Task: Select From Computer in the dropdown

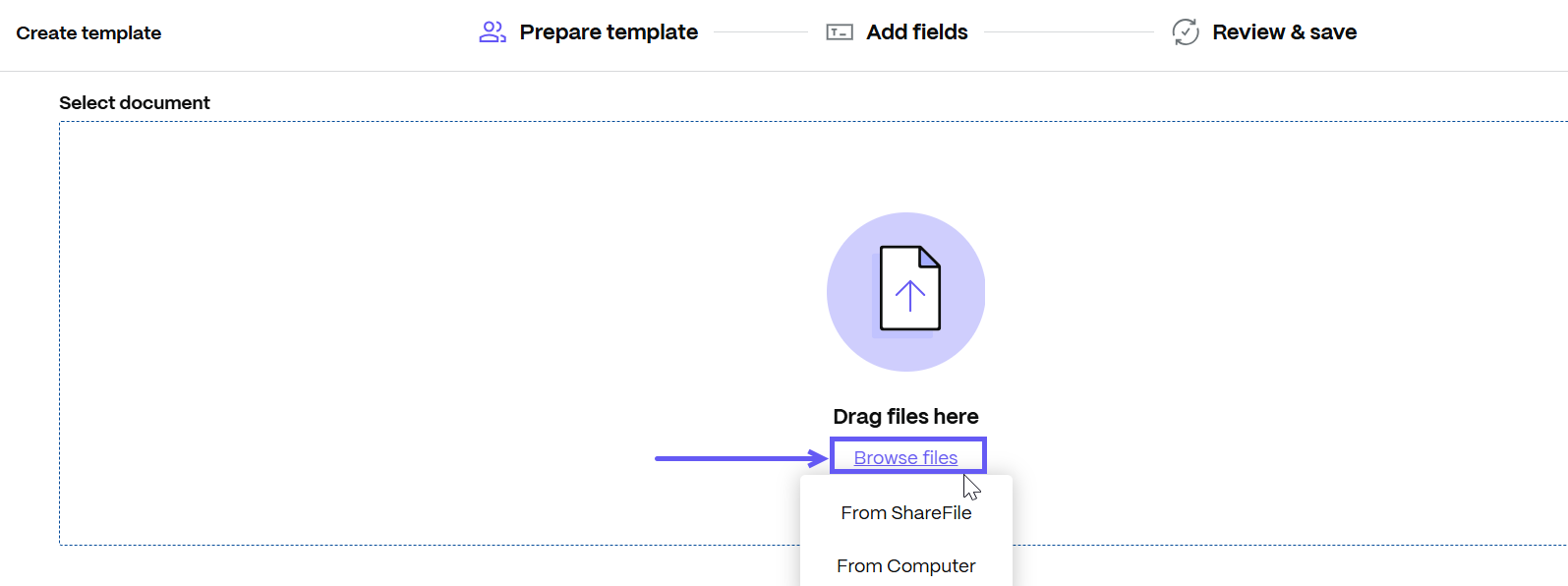Action: coord(905,566)
